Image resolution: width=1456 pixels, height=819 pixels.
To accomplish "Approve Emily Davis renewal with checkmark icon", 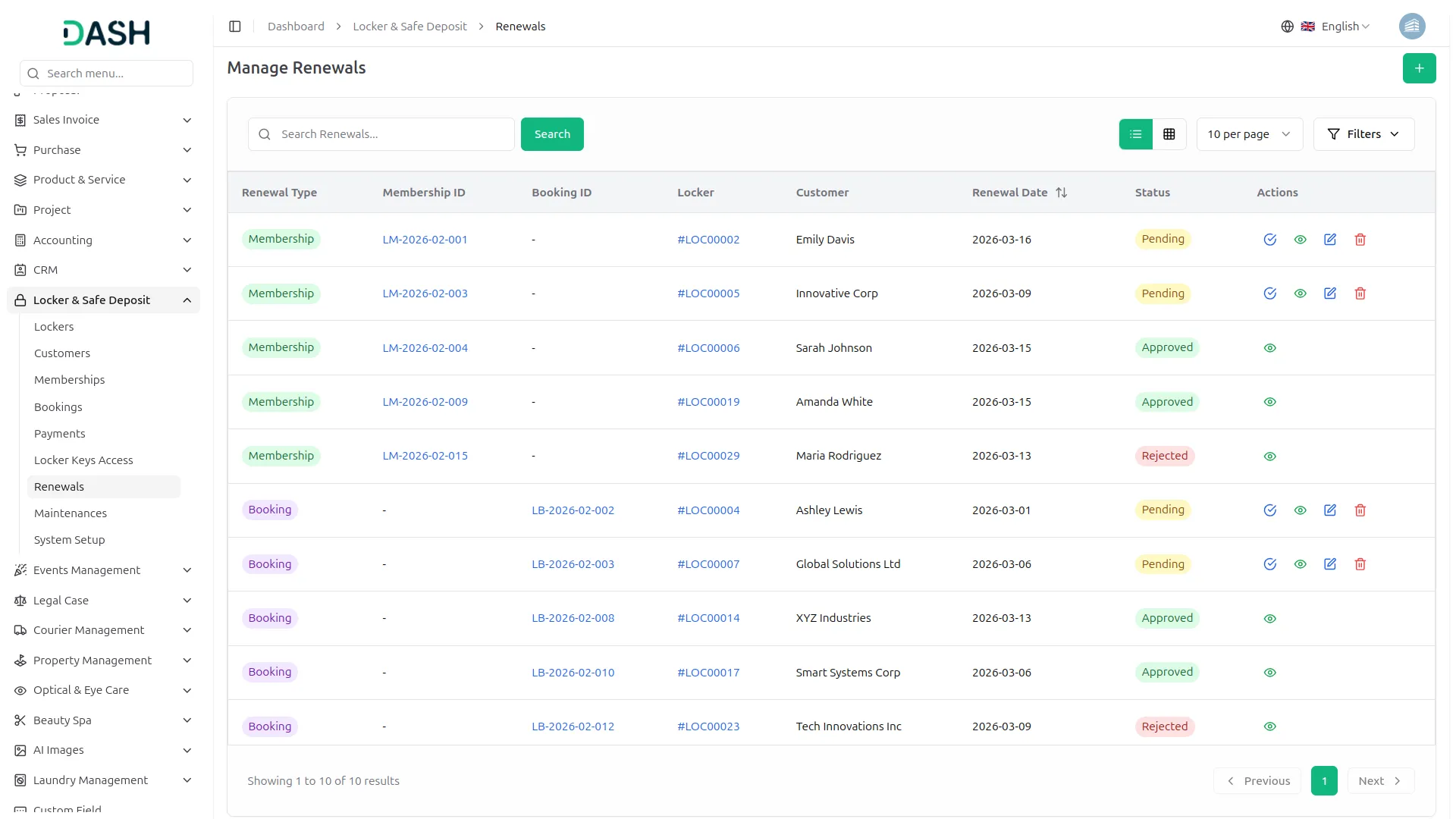I will 1271,239.
